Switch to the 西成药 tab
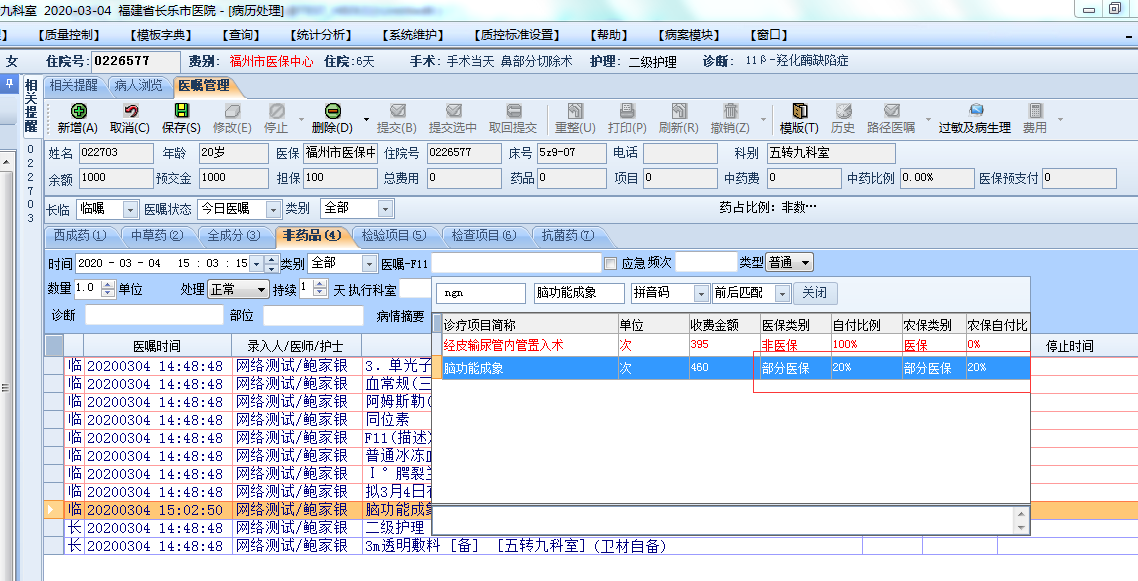 (80, 235)
